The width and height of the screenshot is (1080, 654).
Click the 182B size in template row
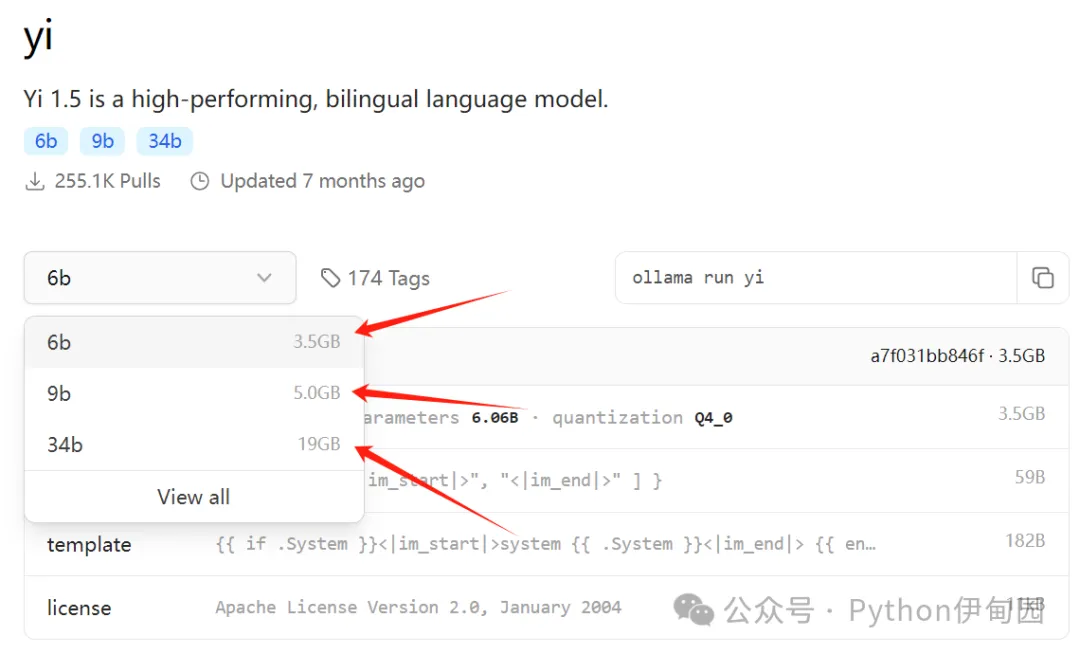pyautogui.click(x=1025, y=541)
